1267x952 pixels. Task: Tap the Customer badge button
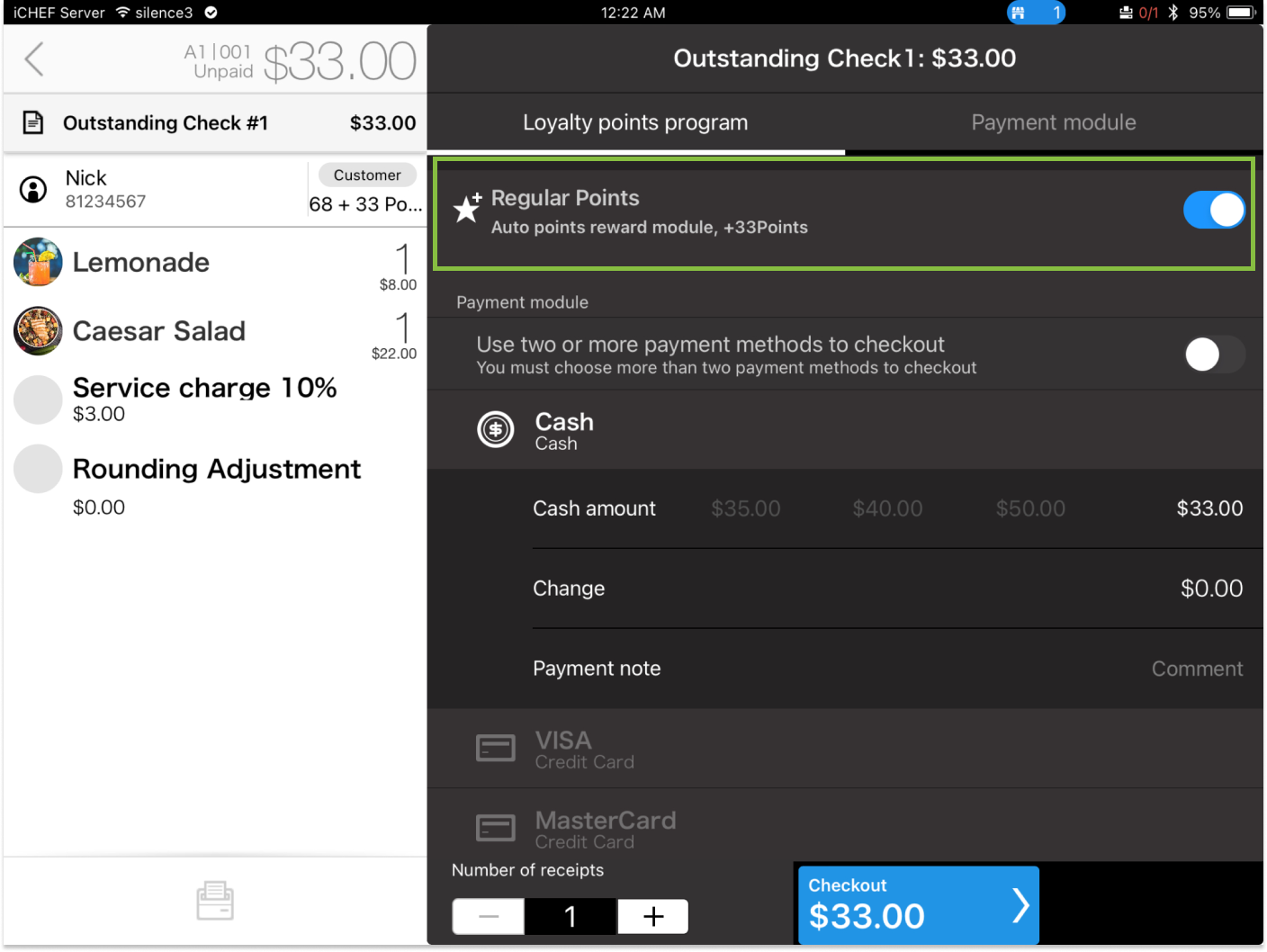pyautogui.click(x=367, y=175)
